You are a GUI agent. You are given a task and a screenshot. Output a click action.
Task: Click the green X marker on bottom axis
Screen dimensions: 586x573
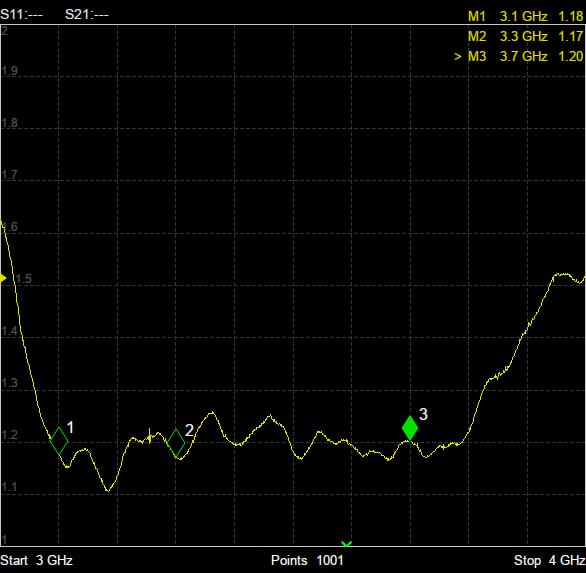pos(346,544)
